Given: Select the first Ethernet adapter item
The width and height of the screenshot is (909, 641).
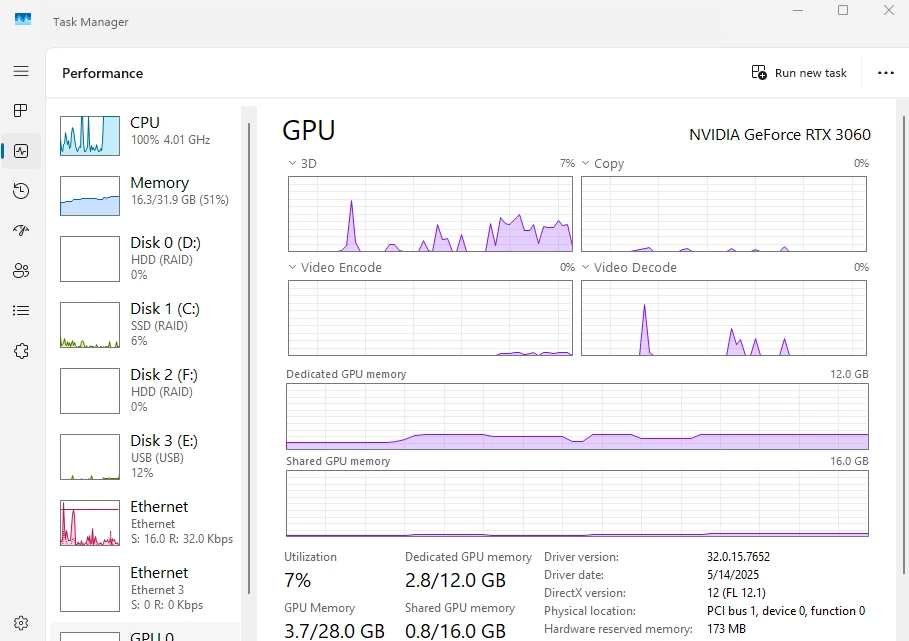Looking at the screenshot, I should pos(145,523).
